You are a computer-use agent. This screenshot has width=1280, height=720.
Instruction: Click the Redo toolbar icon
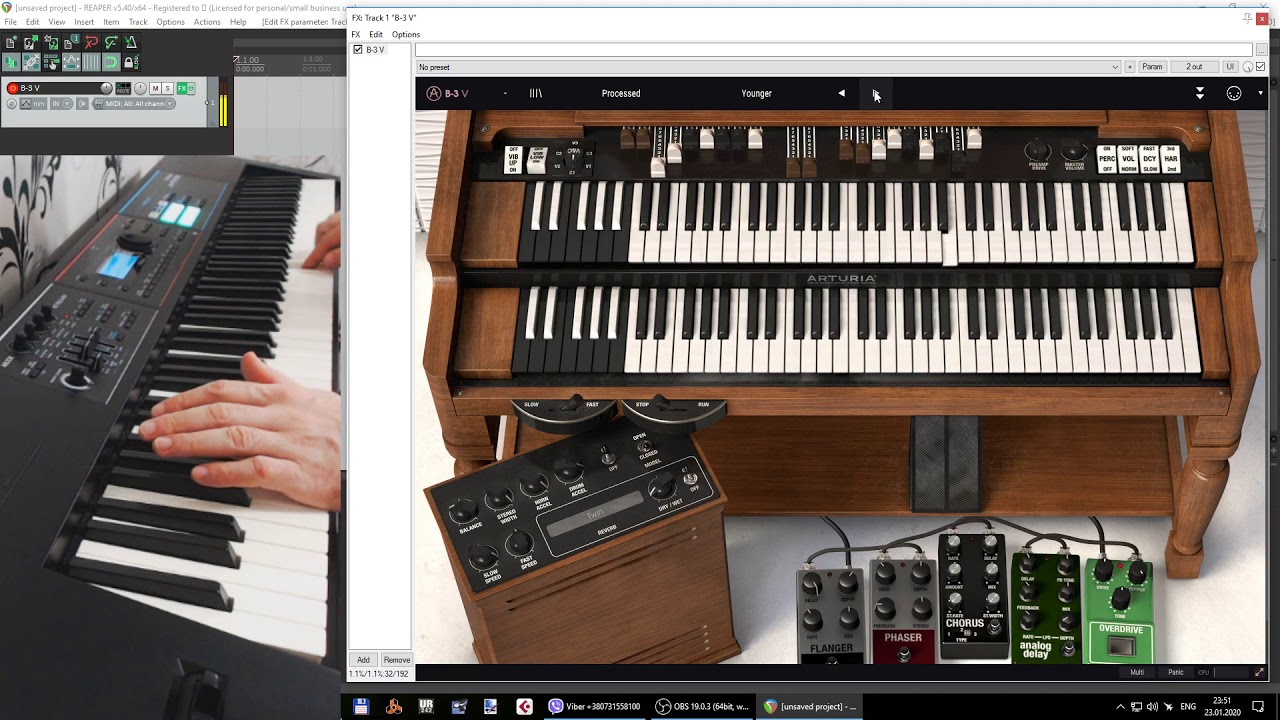111,43
